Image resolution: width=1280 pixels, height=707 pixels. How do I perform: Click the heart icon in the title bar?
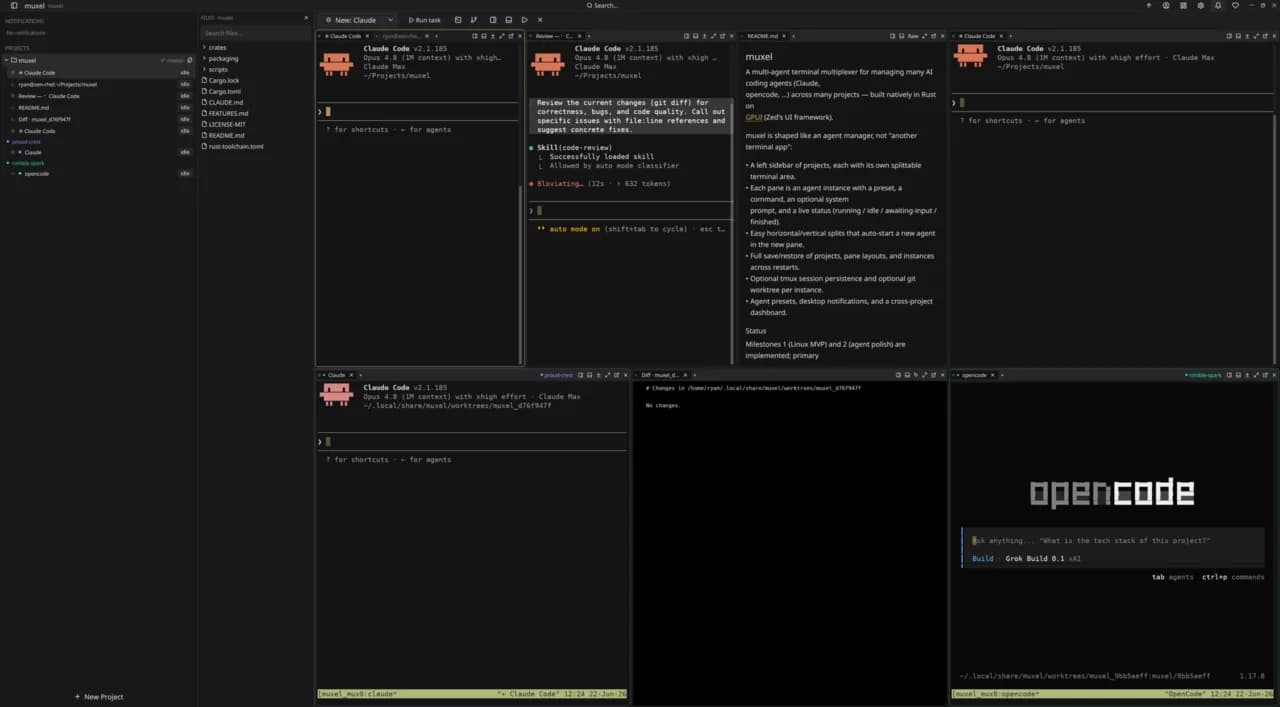pyautogui.click(x=1235, y=5)
